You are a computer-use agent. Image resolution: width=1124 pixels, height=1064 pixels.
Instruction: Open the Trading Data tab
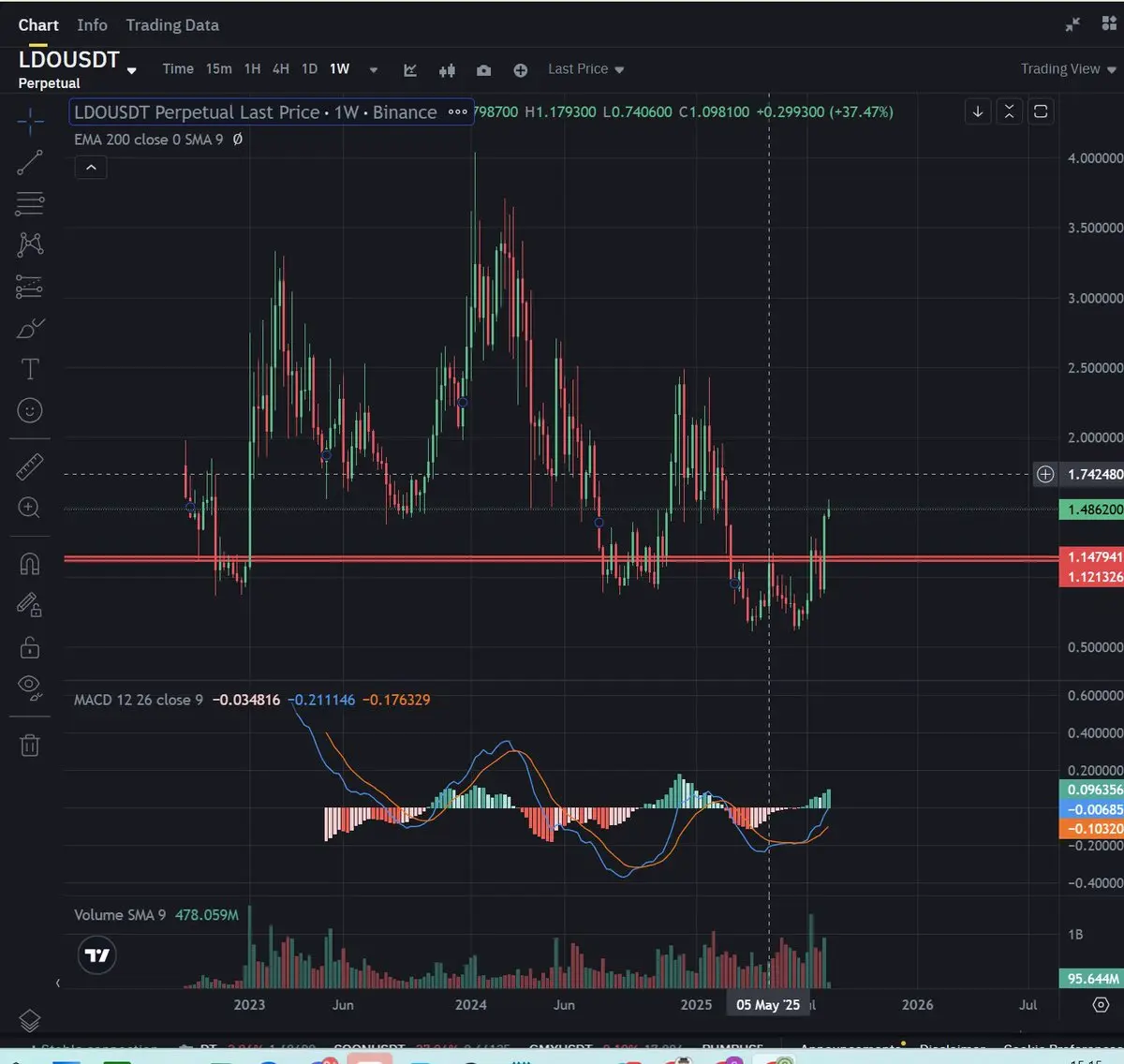pyautogui.click(x=172, y=25)
